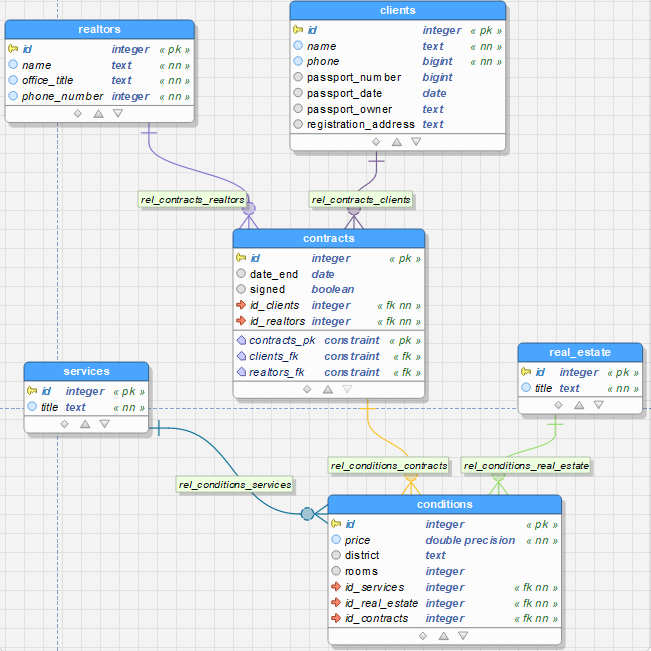The height and width of the screenshot is (651, 651).
Task: Click the passport_owner column name
Action: [x=349, y=109]
